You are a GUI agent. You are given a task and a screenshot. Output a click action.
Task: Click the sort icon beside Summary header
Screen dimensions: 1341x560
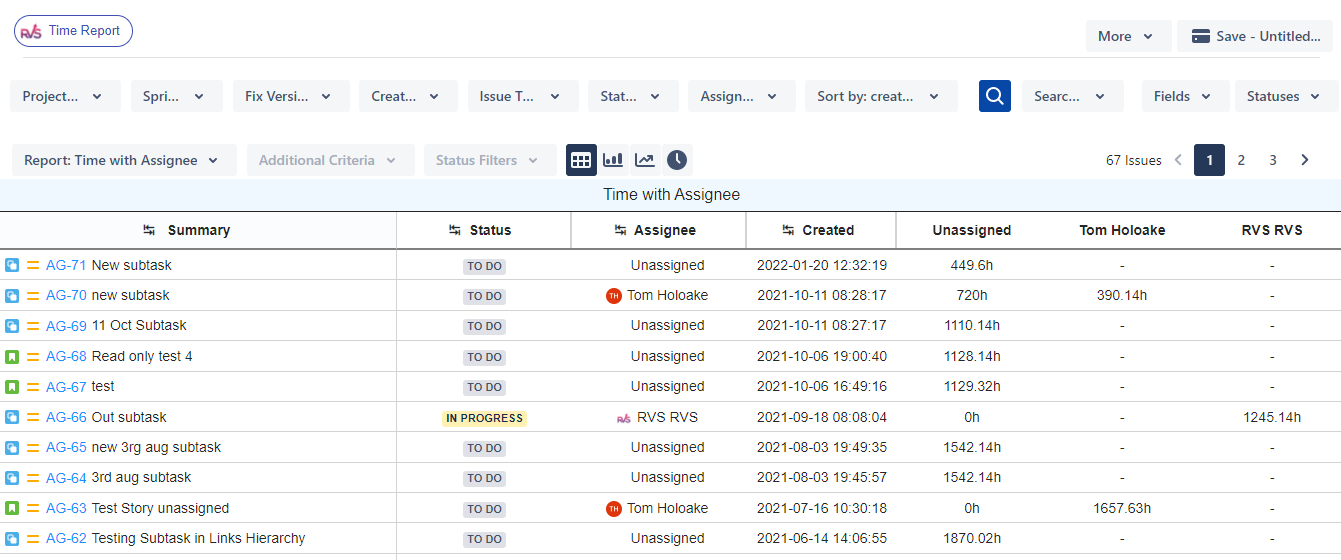(x=149, y=230)
